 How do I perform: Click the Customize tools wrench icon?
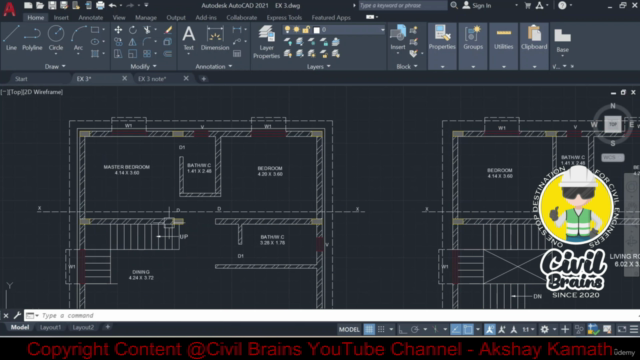pyautogui.click(x=17, y=315)
